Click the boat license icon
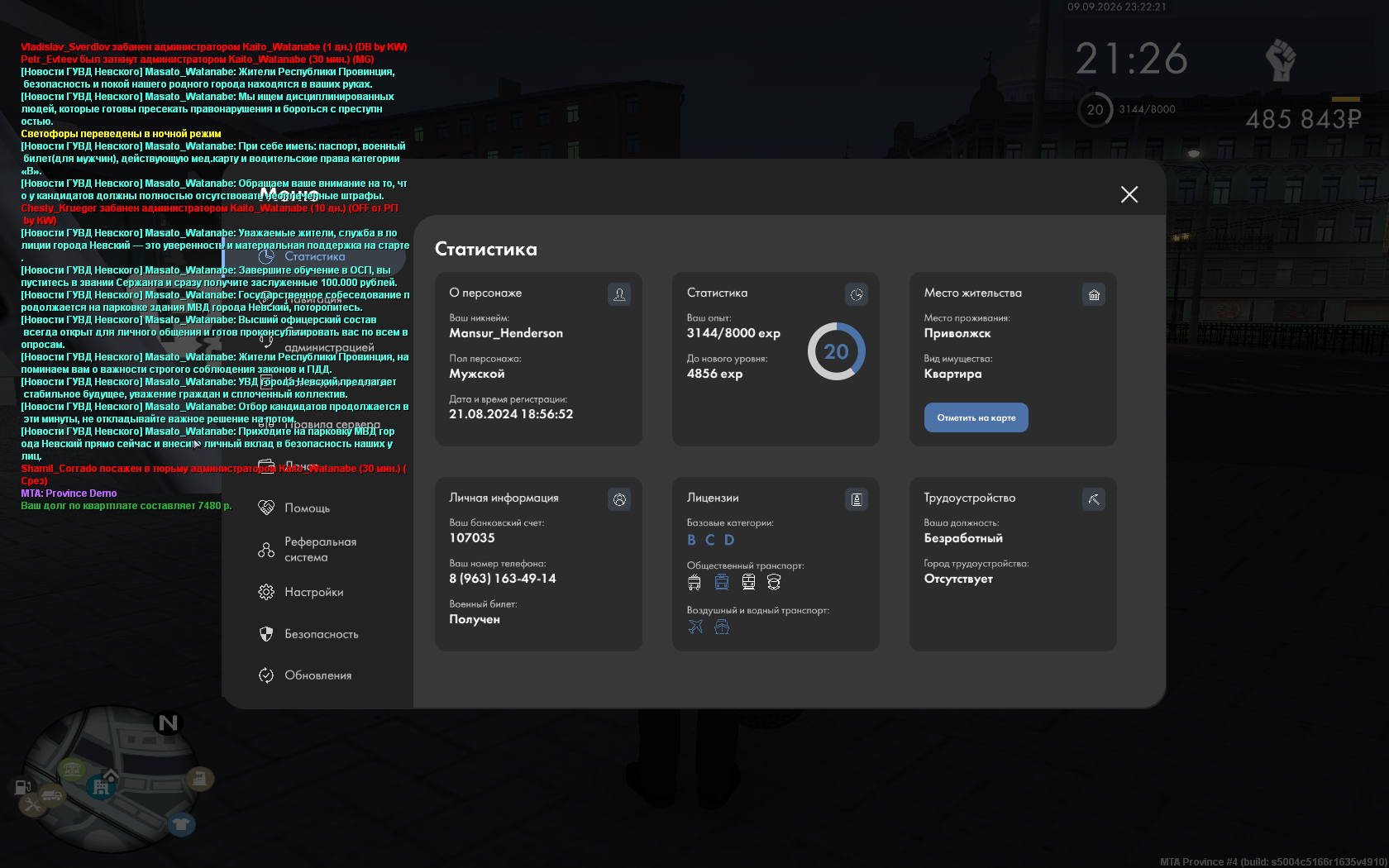The height and width of the screenshot is (868, 1389). click(722, 627)
